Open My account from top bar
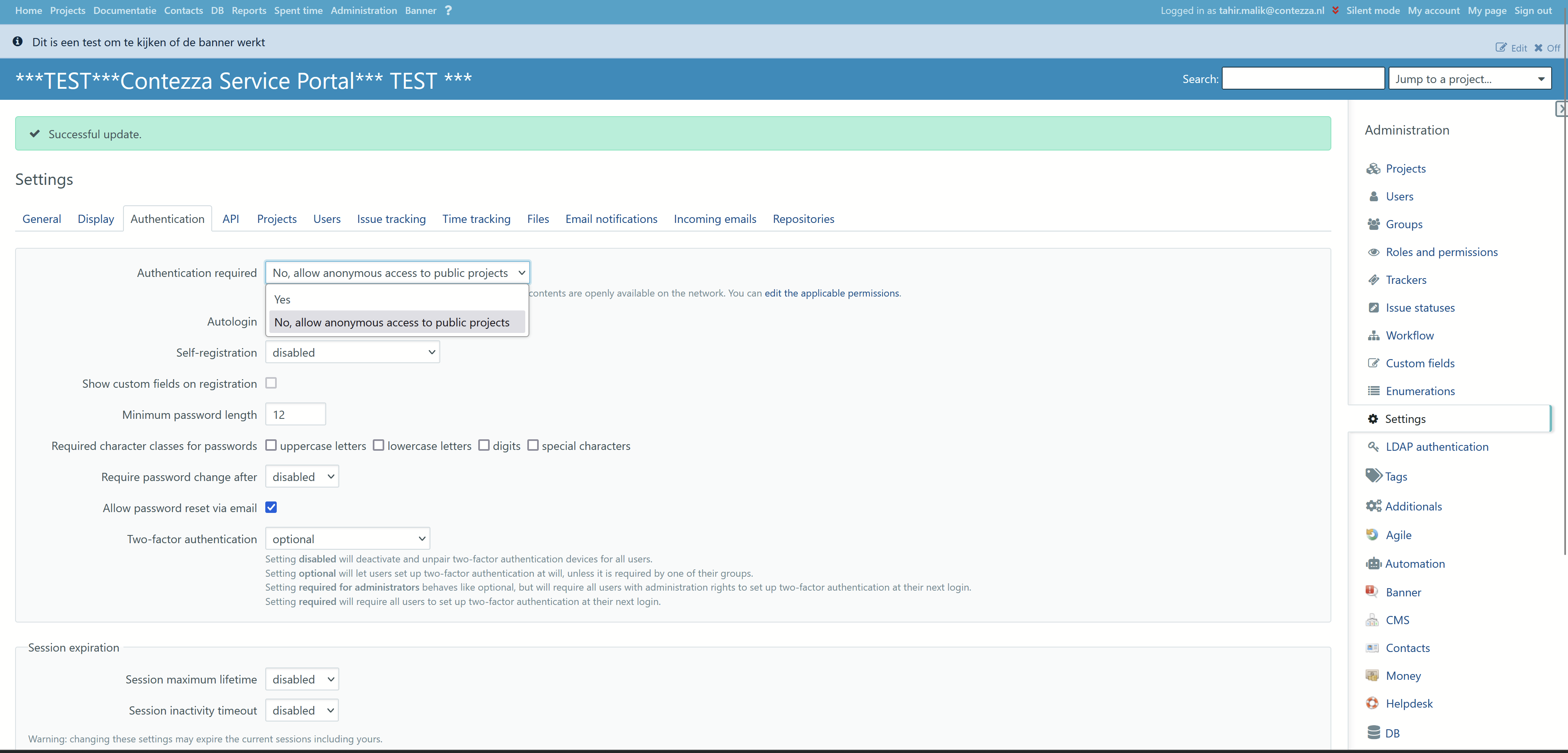Image resolution: width=1568 pixels, height=753 pixels. coord(1434,10)
